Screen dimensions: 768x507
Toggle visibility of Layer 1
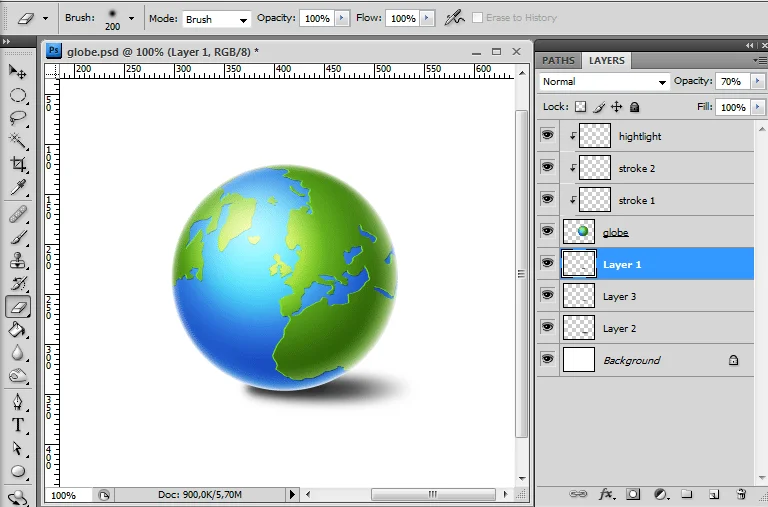[x=548, y=263]
